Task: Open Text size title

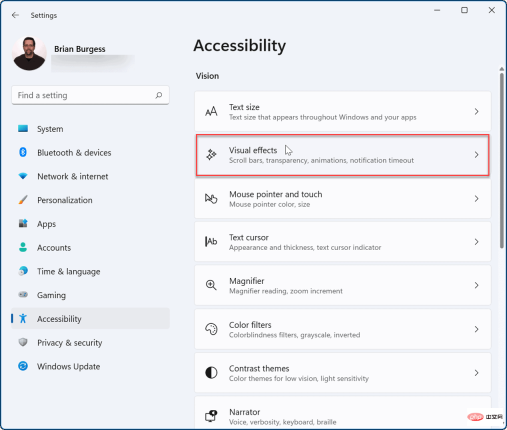Action: [x=244, y=107]
